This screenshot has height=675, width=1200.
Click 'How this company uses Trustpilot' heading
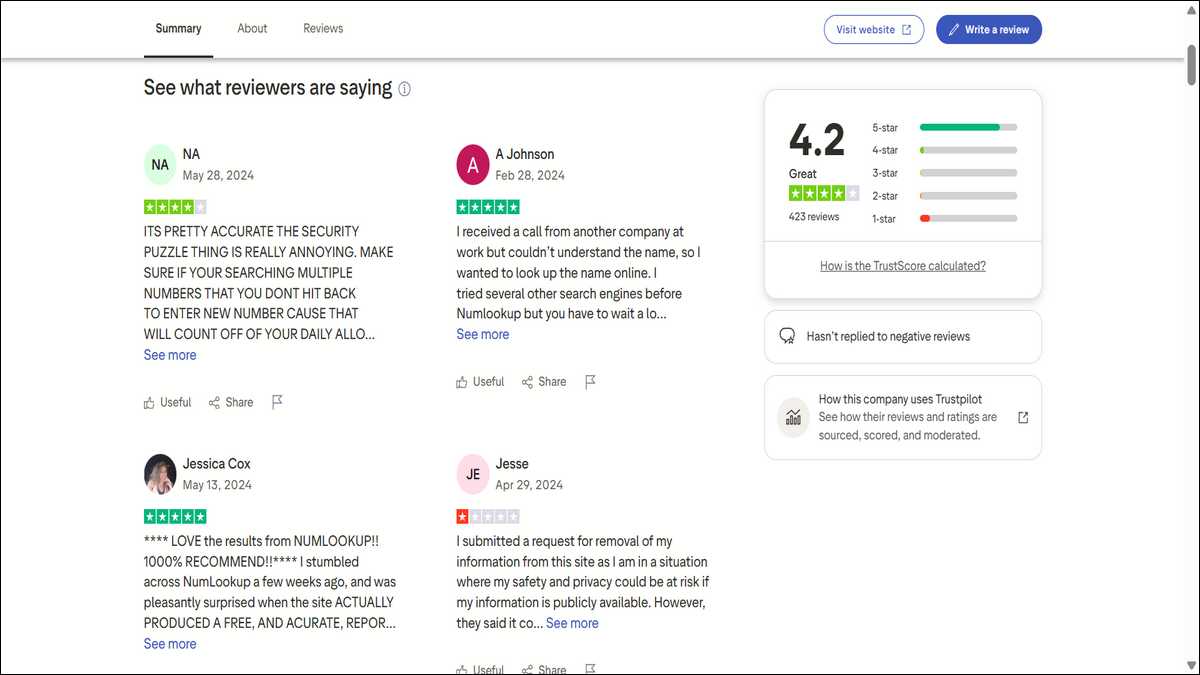[900, 399]
